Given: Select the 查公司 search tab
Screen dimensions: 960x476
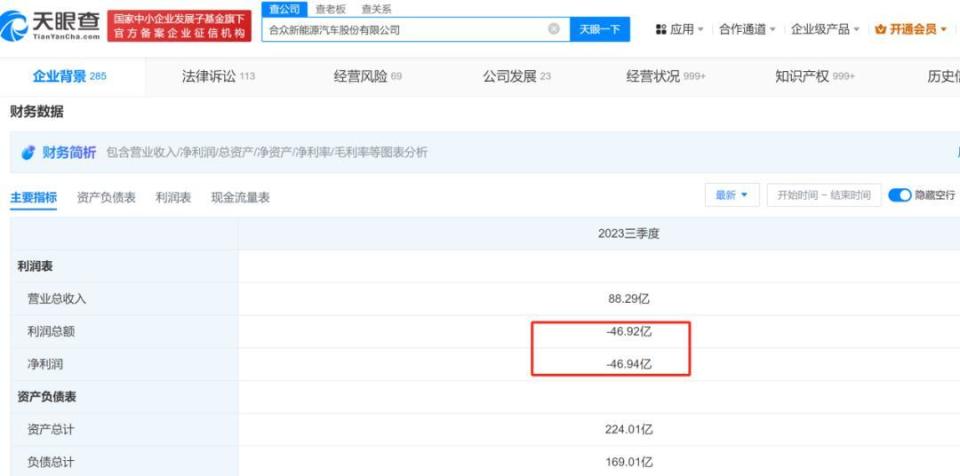Looking at the screenshot, I should [285, 9].
